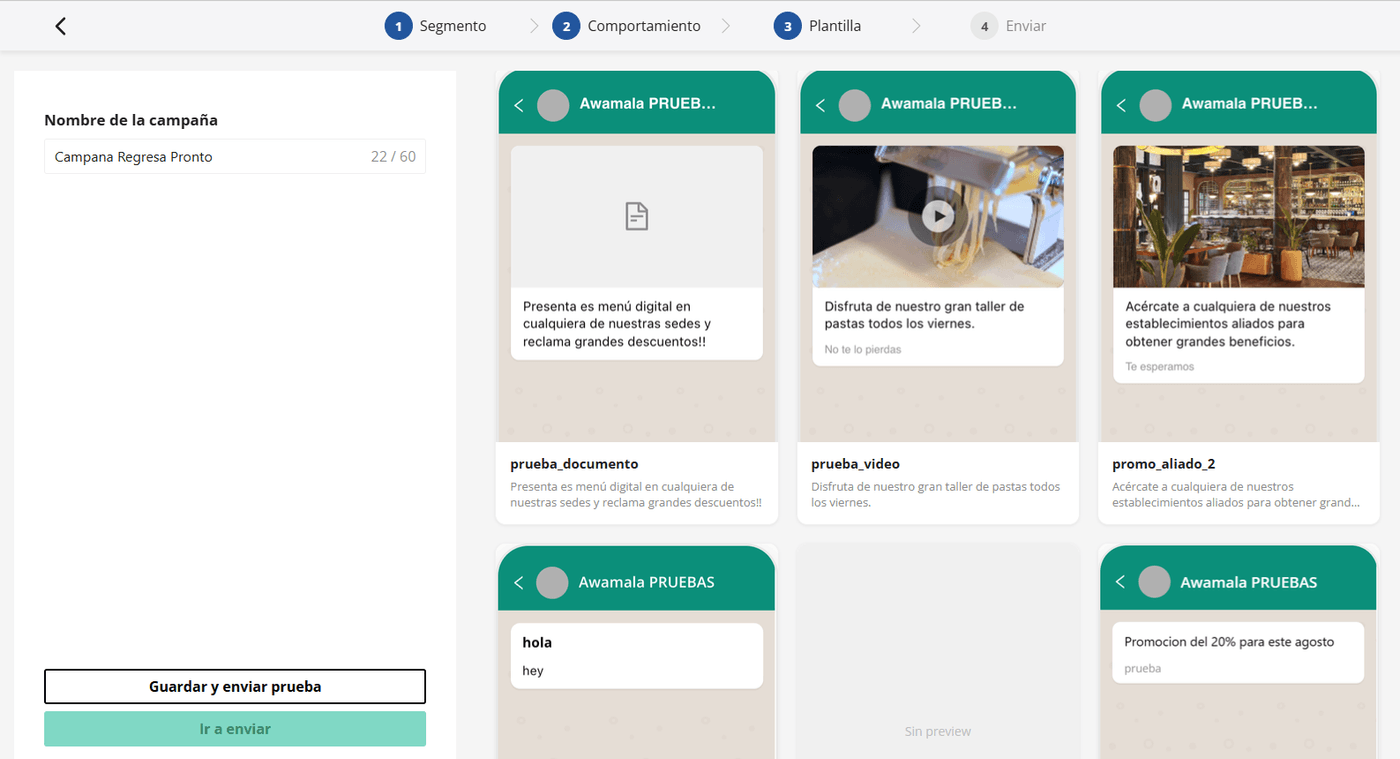Select the promo_aliado_2 template title
Viewport: 1400px width, 759px height.
pyautogui.click(x=1163, y=464)
